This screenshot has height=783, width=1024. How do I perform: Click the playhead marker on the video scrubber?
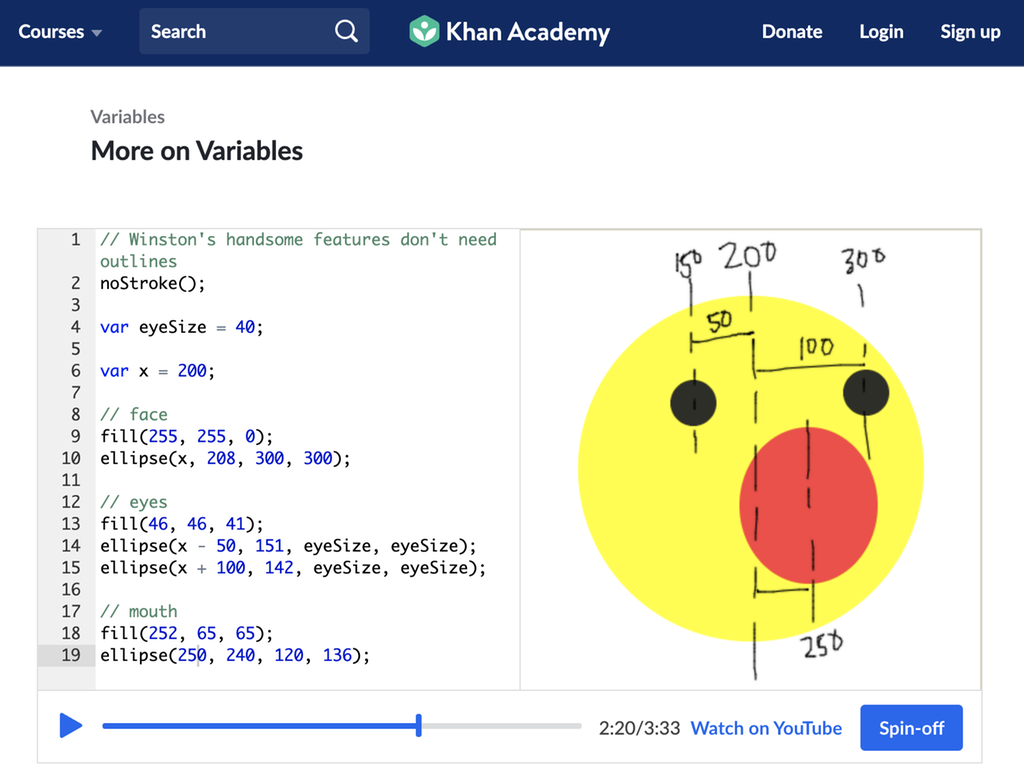pos(418,725)
